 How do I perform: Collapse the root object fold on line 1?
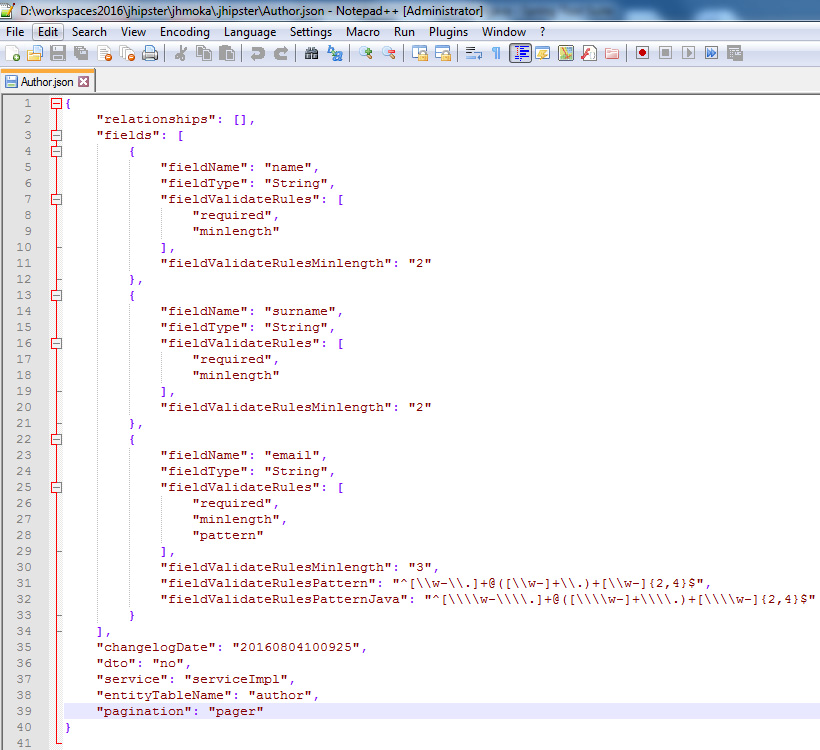(x=56, y=104)
